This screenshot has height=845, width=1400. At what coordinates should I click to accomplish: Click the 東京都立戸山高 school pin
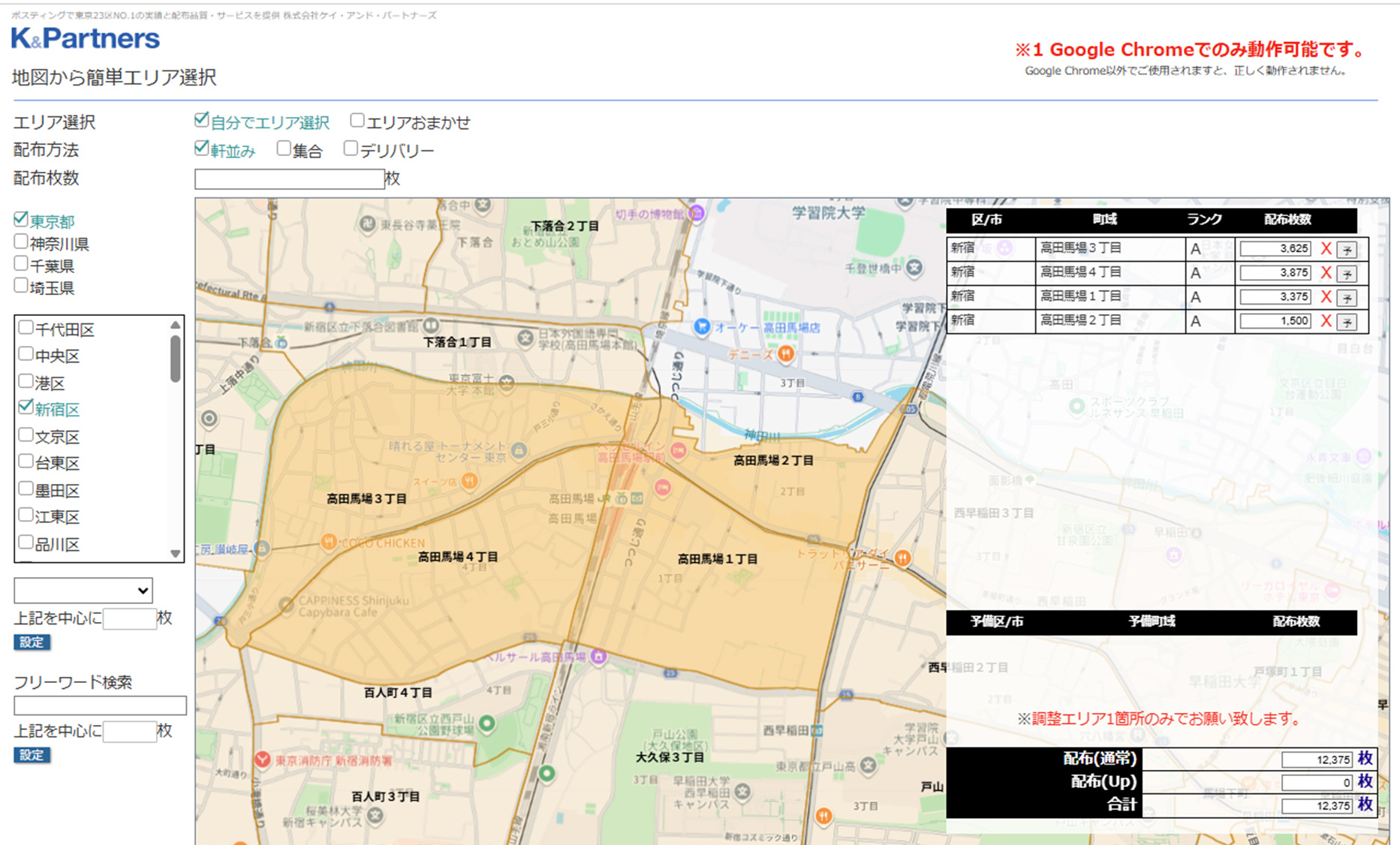pyautogui.click(x=869, y=765)
